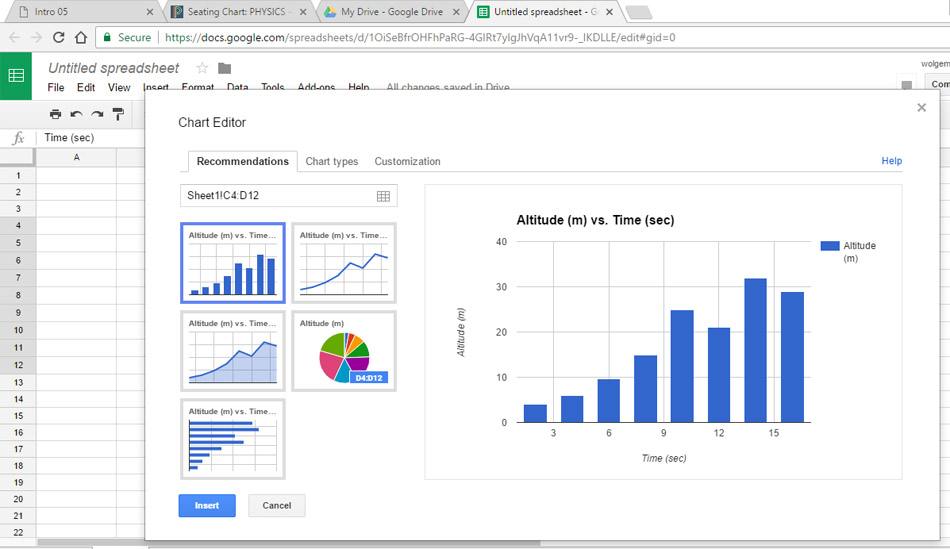Image resolution: width=950 pixels, height=549 pixels.
Task: Click the undo arrow icon
Action: [x=77, y=114]
